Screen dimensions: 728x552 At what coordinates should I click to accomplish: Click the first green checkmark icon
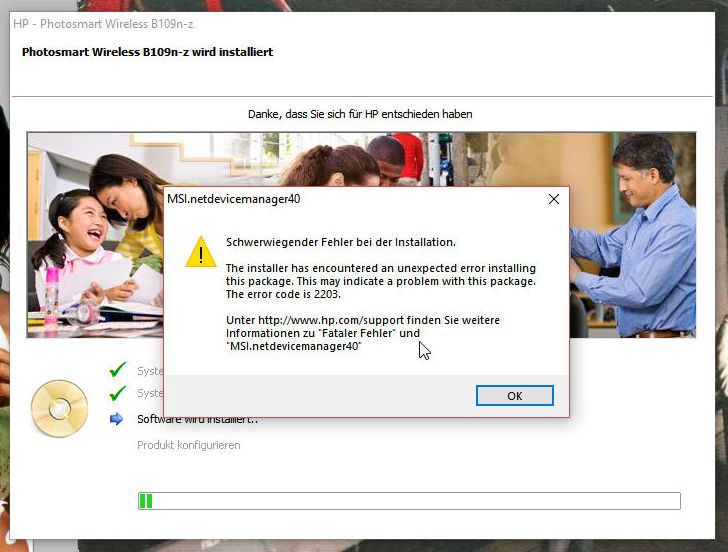[x=117, y=370]
